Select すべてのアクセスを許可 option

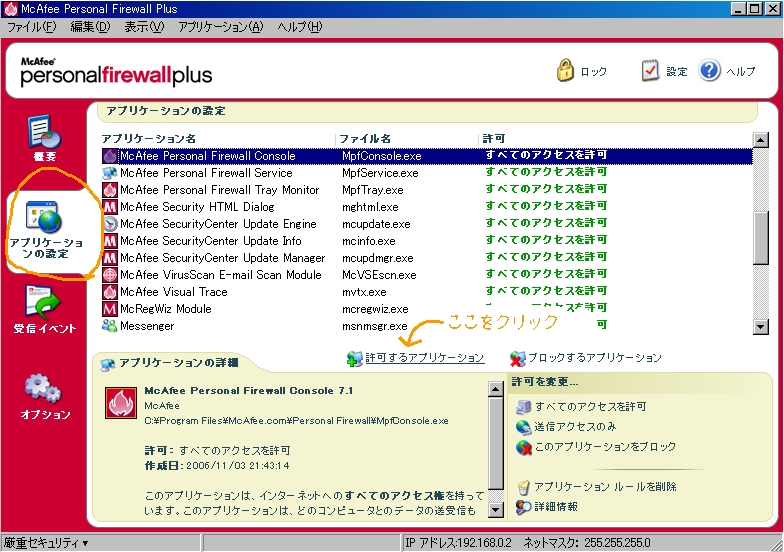pos(590,407)
